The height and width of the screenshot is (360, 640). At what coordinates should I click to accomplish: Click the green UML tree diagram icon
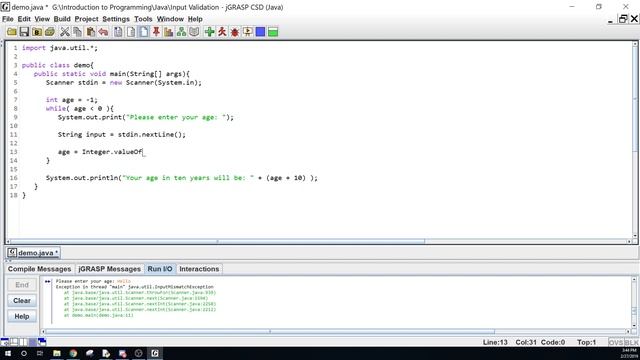(x=181, y=32)
